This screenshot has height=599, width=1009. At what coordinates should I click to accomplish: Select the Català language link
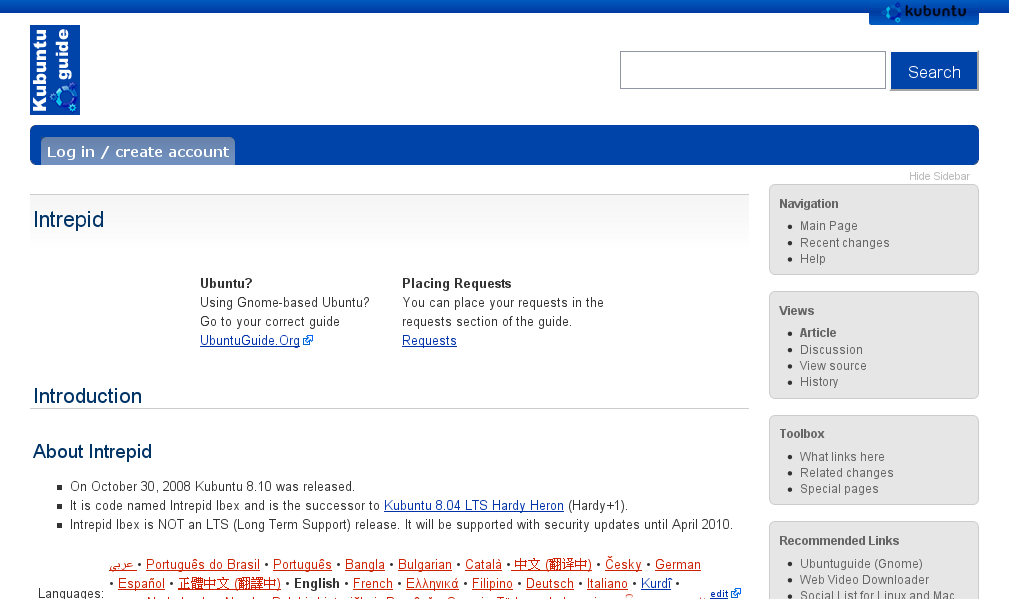pyautogui.click(x=483, y=564)
